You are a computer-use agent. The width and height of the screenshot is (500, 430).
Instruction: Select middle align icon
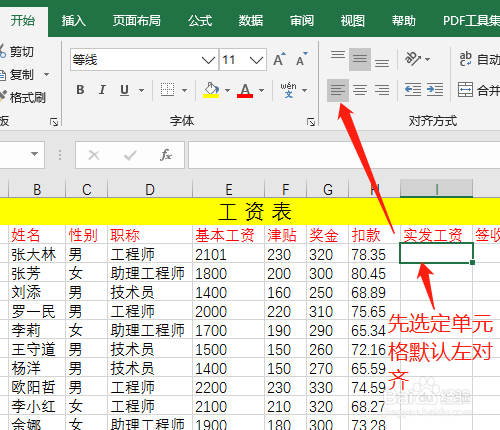(x=360, y=59)
